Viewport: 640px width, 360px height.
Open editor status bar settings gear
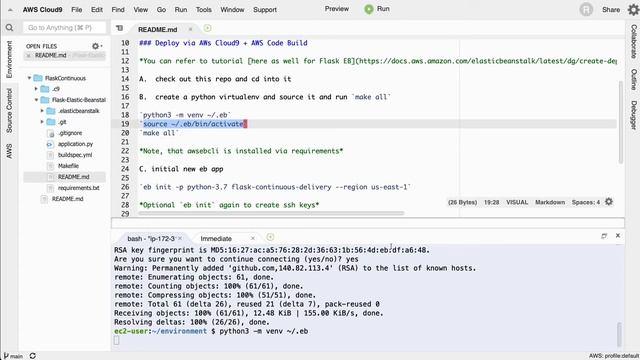(x=609, y=202)
